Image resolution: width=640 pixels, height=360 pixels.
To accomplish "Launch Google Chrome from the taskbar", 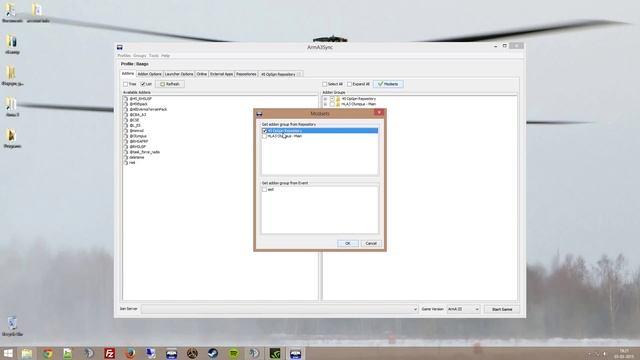I will pos(48,353).
